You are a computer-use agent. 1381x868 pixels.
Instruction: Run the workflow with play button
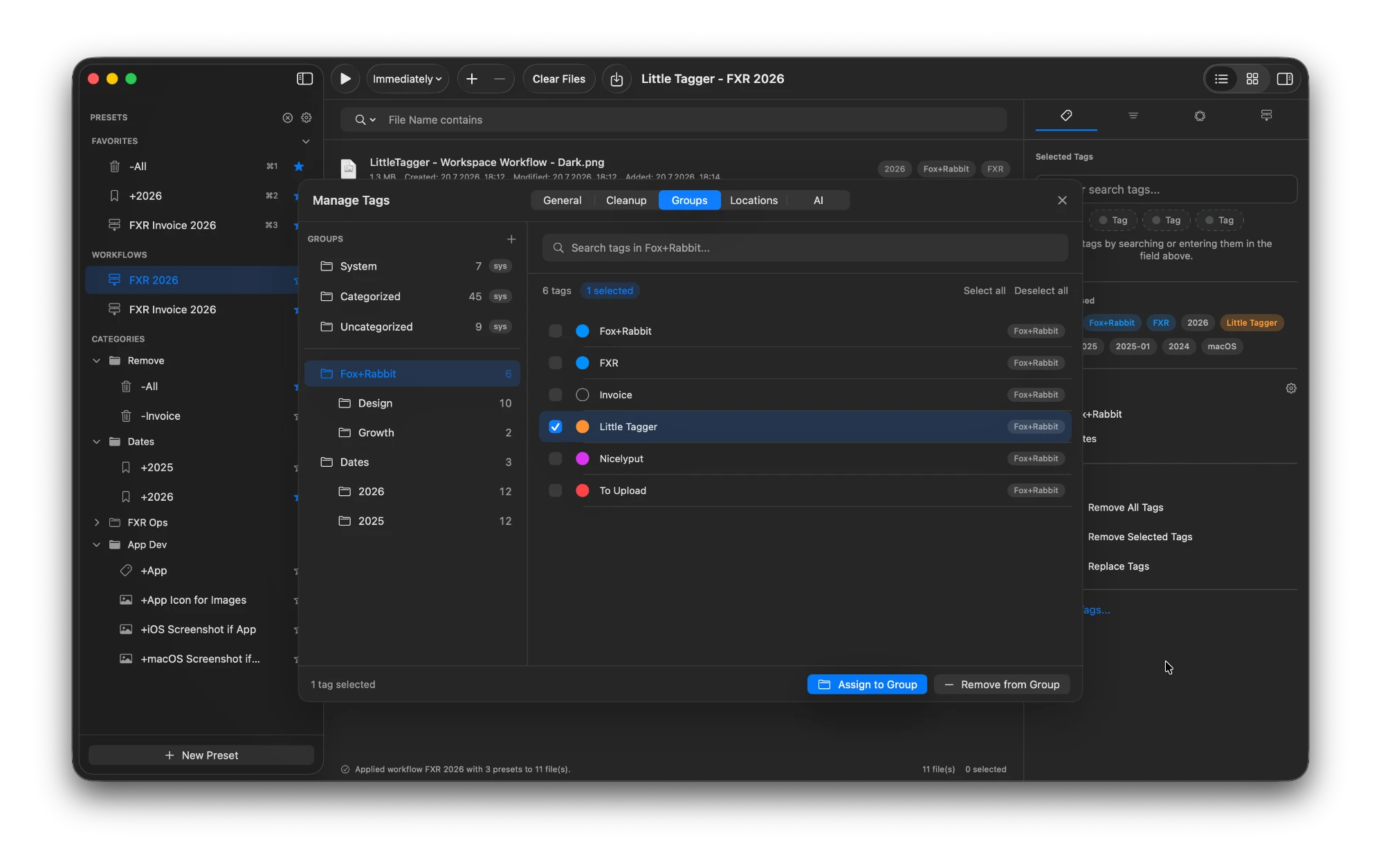(345, 79)
